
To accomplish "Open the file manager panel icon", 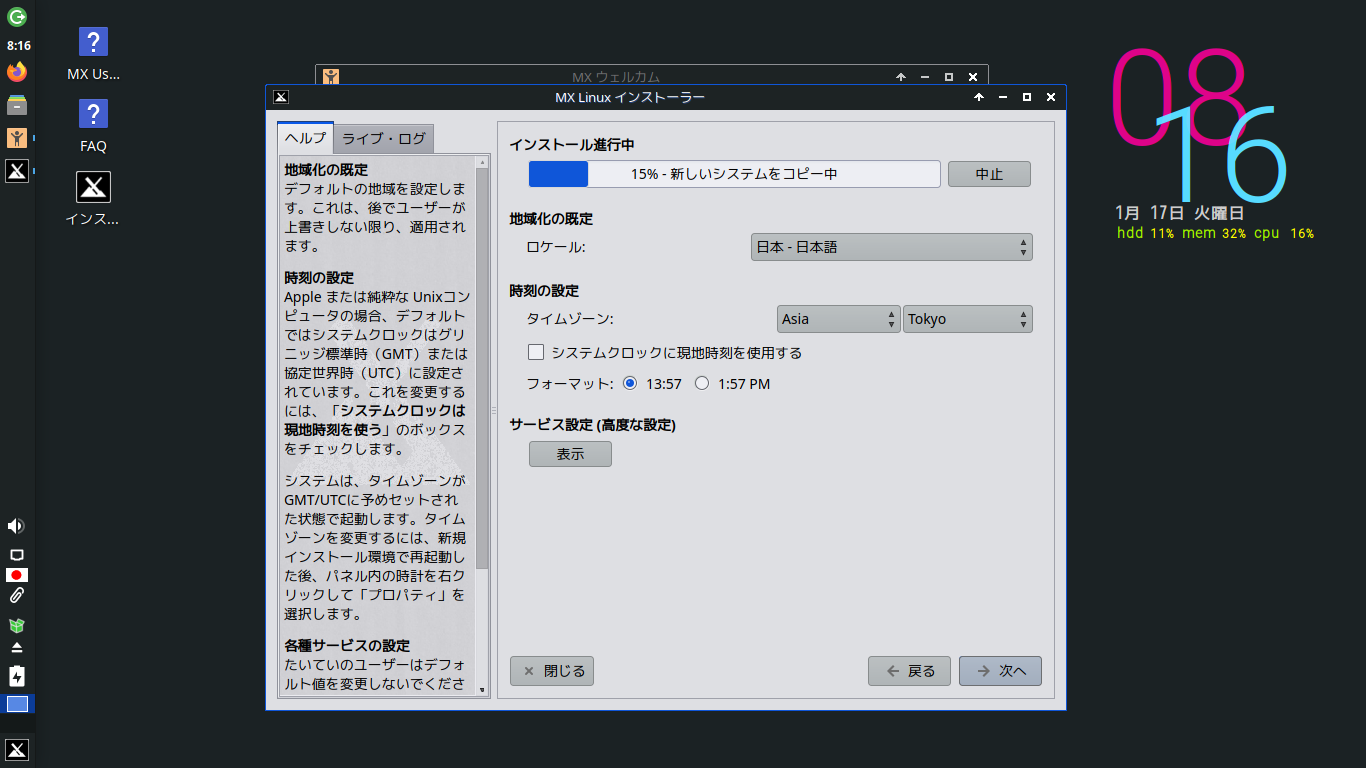I will (x=17, y=105).
